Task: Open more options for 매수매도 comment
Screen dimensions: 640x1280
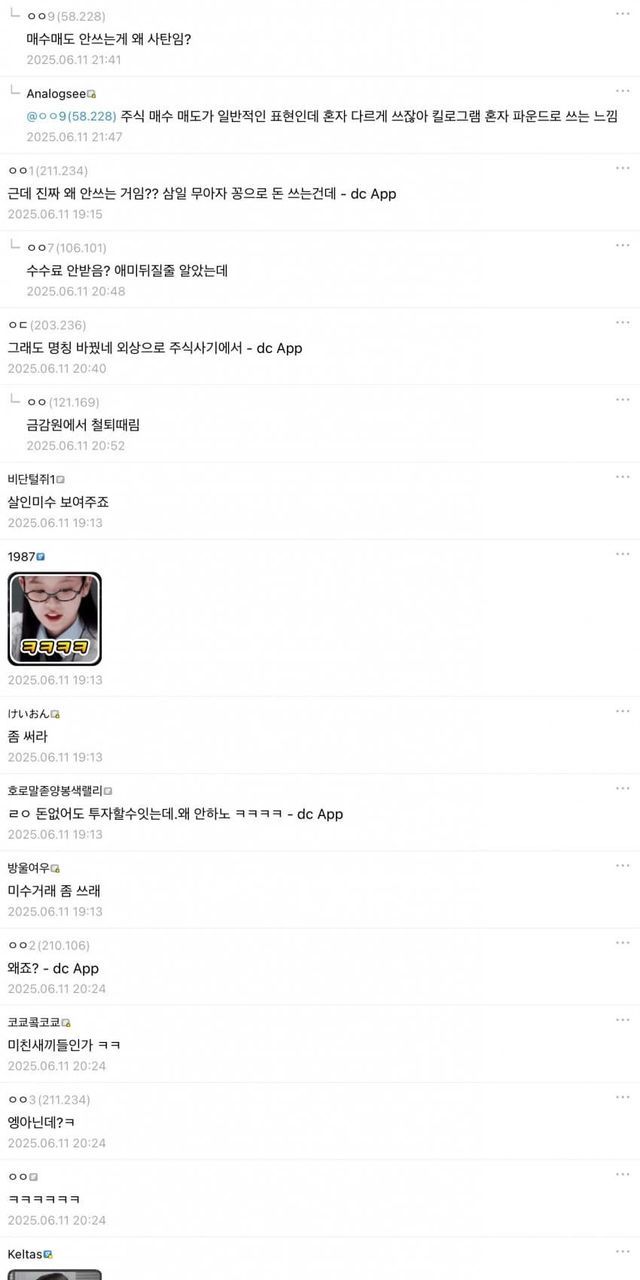Action: pos(623,13)
